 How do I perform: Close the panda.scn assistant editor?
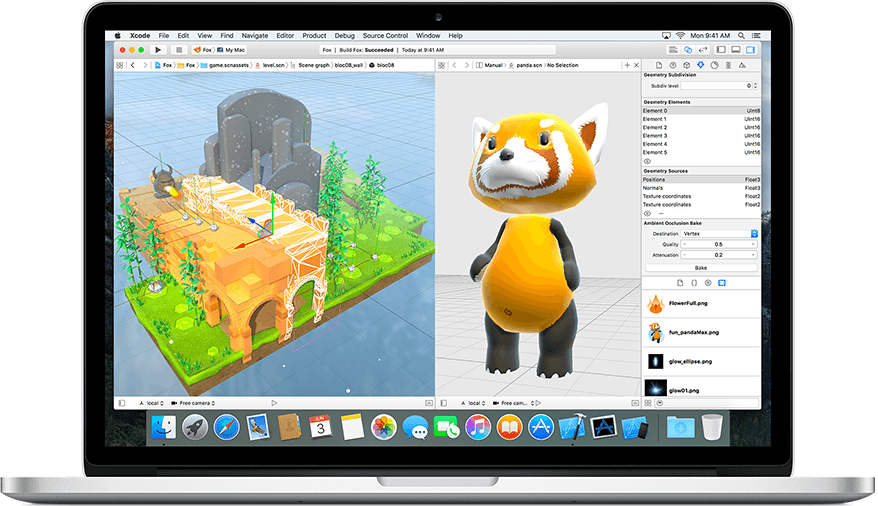[x=636, y=65]
